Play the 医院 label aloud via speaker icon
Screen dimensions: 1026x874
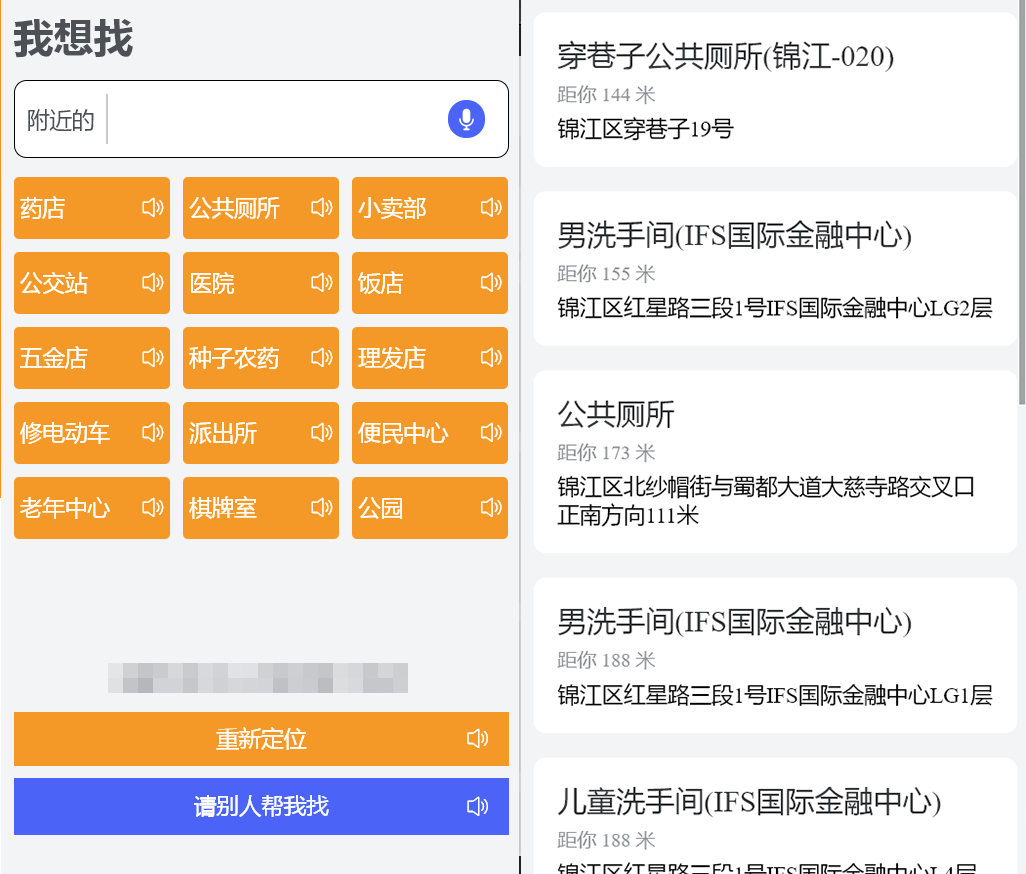point(321,283)
